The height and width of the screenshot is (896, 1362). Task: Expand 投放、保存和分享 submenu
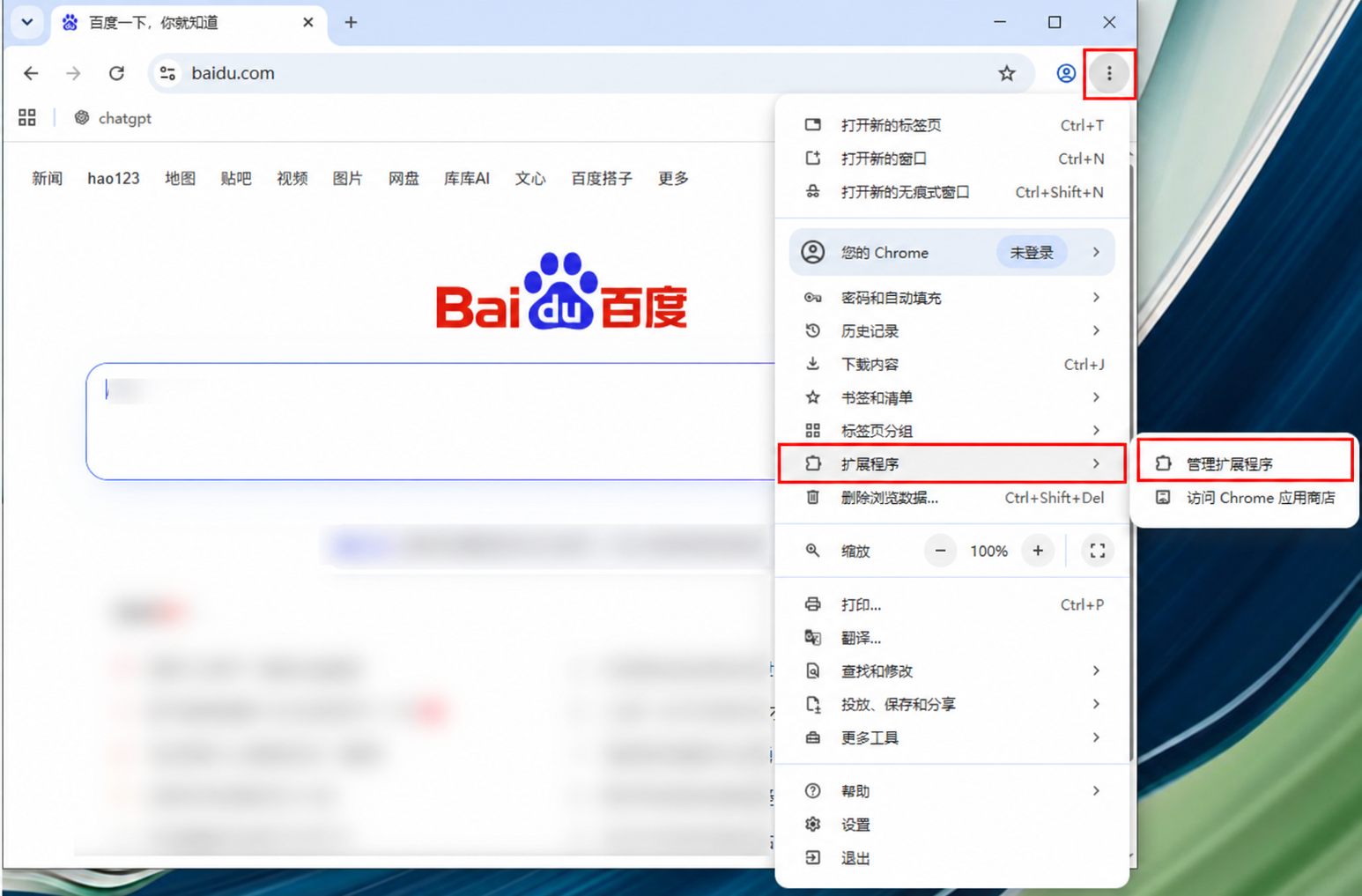click(953, 705)
